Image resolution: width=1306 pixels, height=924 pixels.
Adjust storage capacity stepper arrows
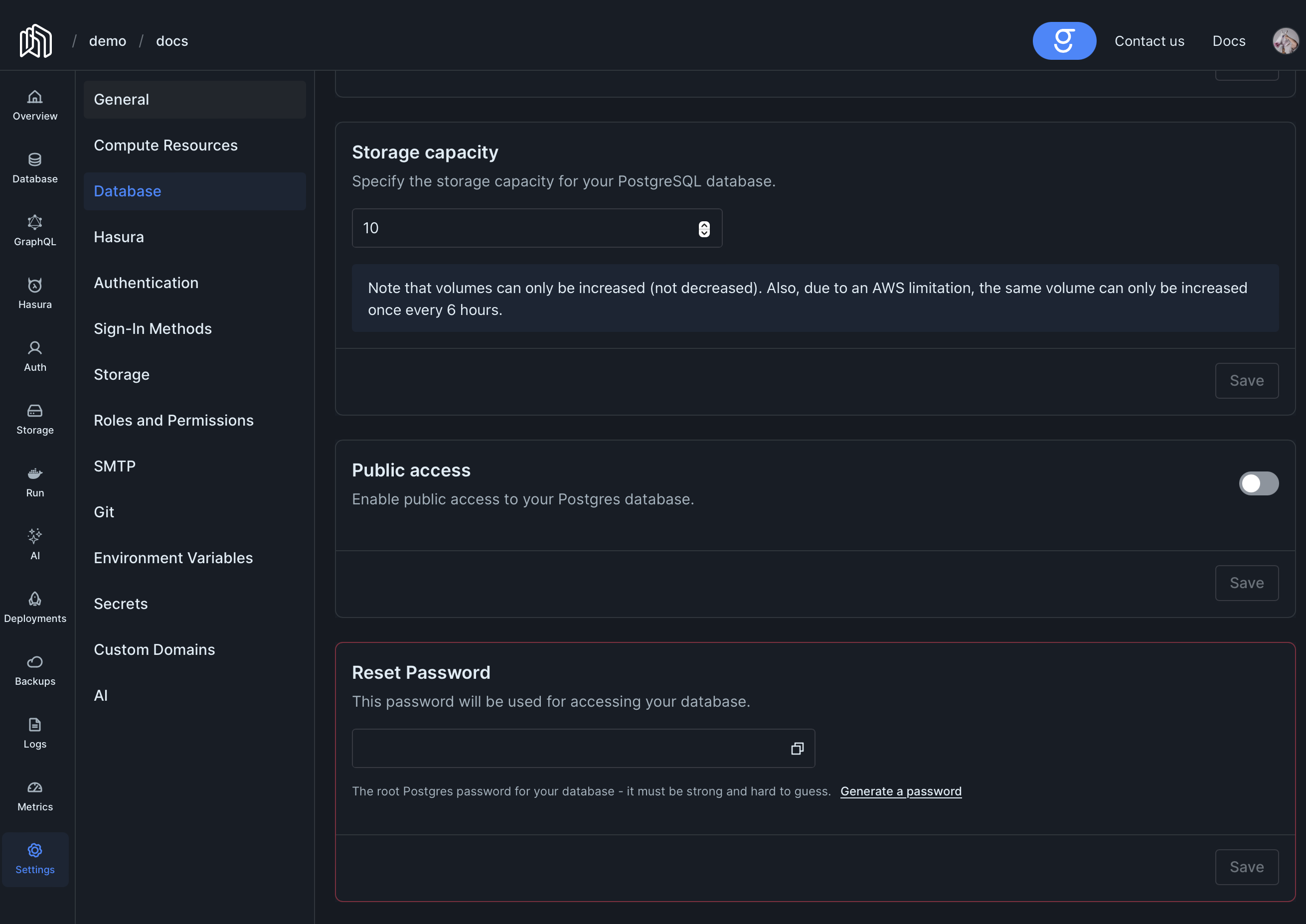pyautogui.click(x=704, y=228)
